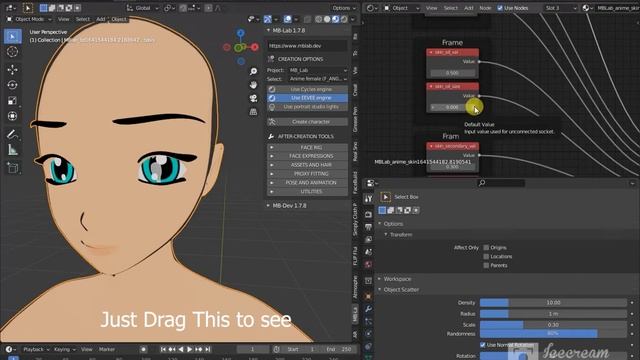Image resolution: width=640 pixels, height=360 pixels.
Task: Open the timeline Playback menu
Action: coord(36,349)
